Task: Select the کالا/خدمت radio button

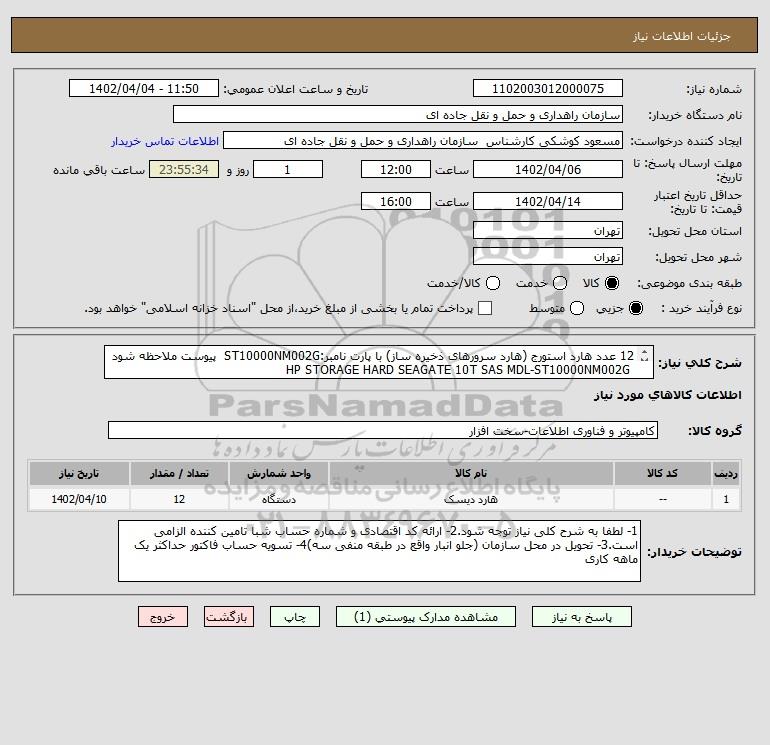Action: click(x=493, y=283)
